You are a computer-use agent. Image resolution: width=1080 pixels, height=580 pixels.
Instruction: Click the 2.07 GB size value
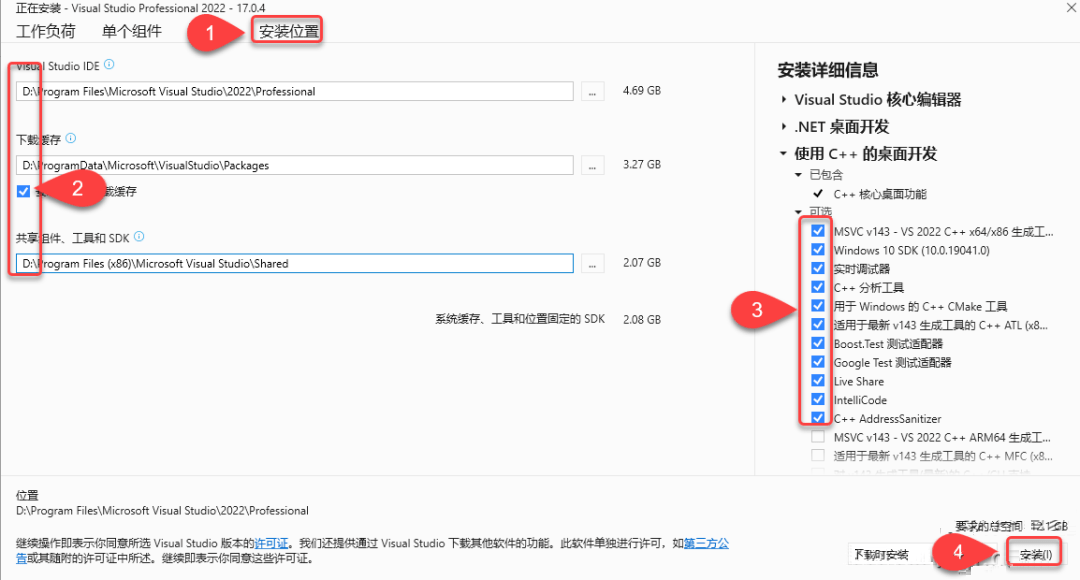642,263
